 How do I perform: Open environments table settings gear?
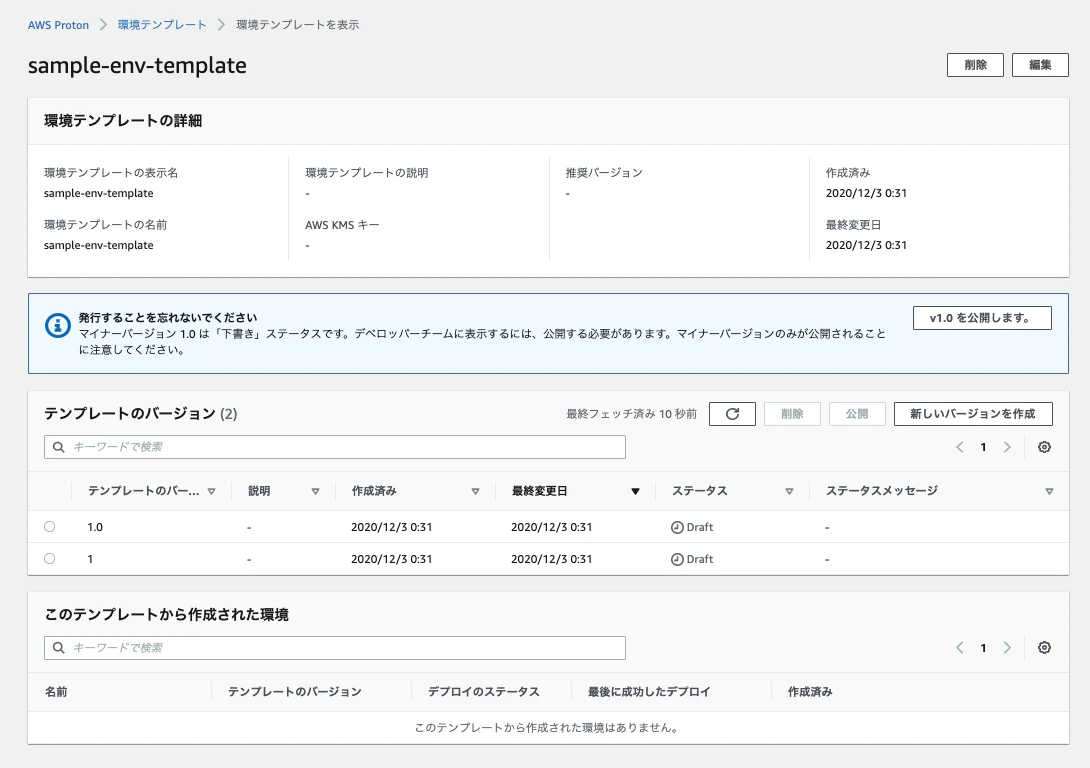(x=1044, y=647)
